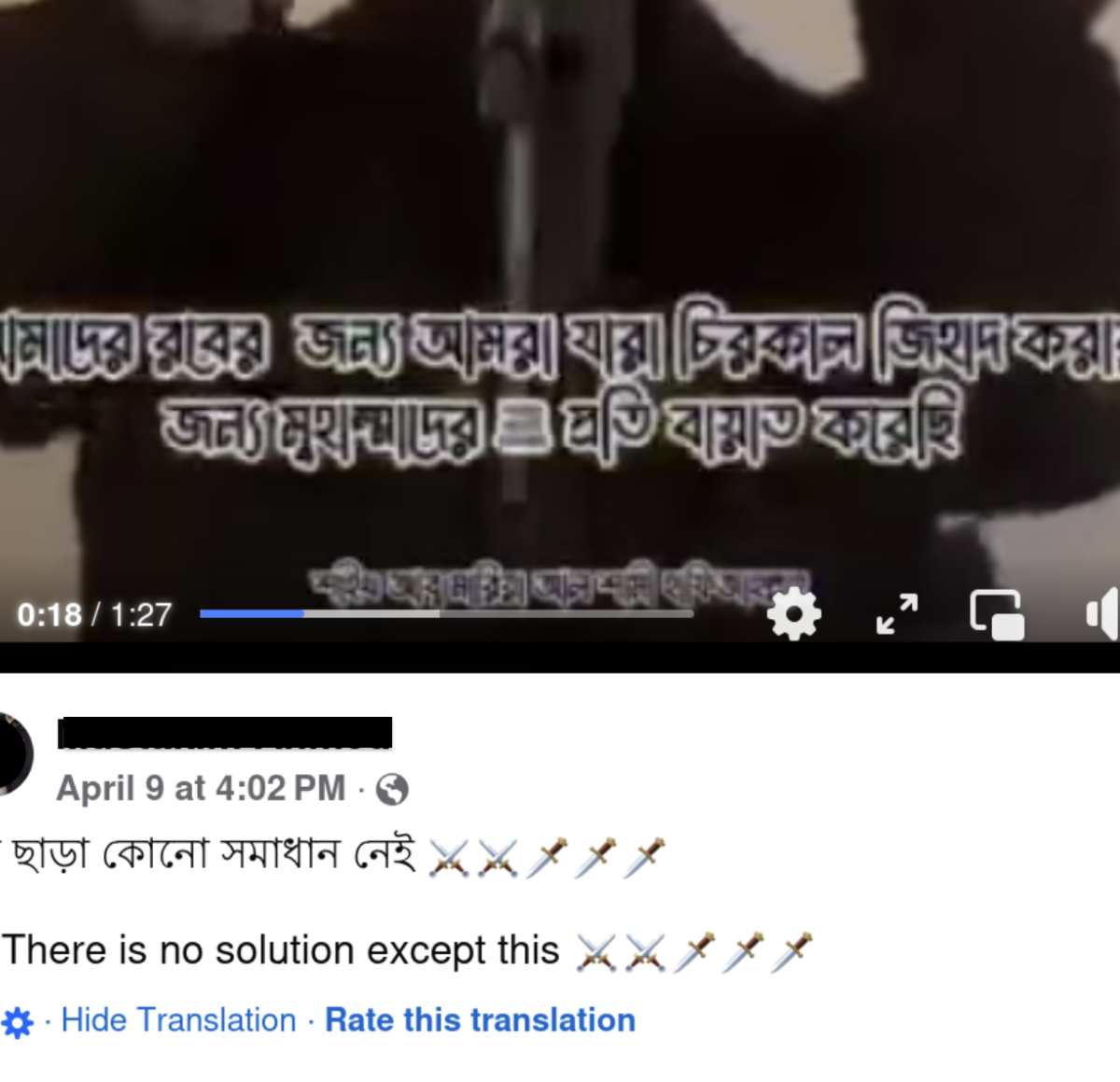1120x1082 pixels.
Task: Expand the video to fullscreen
Action: (897, 614)
